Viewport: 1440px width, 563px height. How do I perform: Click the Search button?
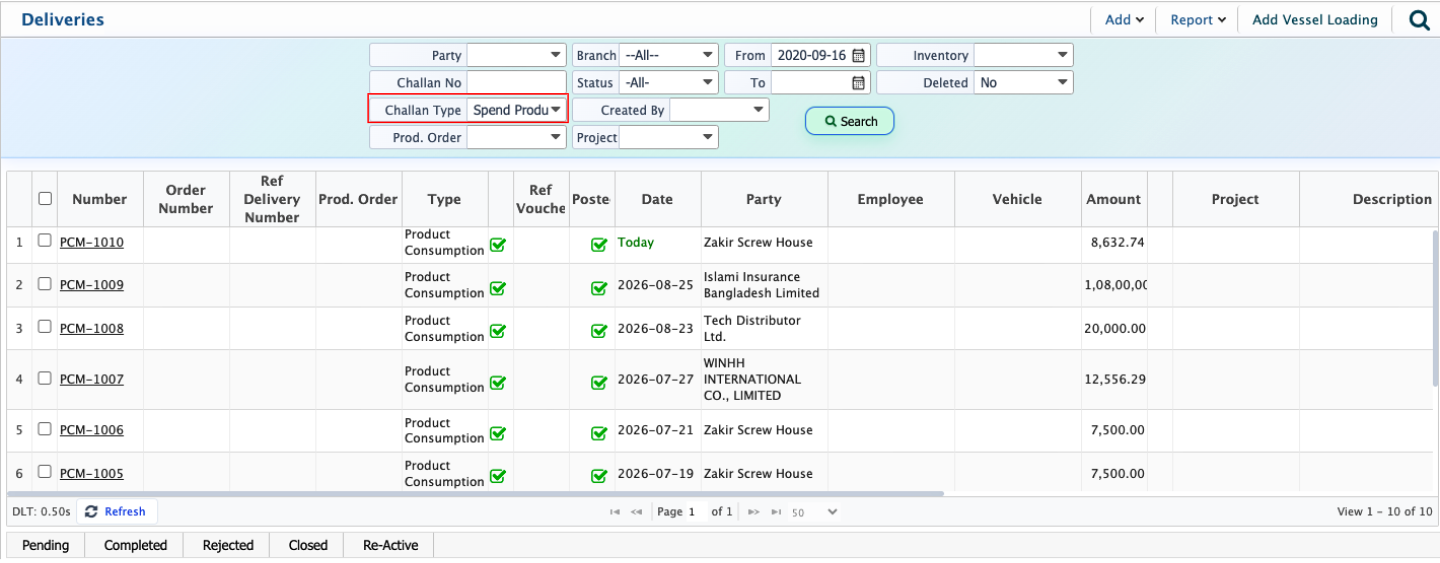850,121
